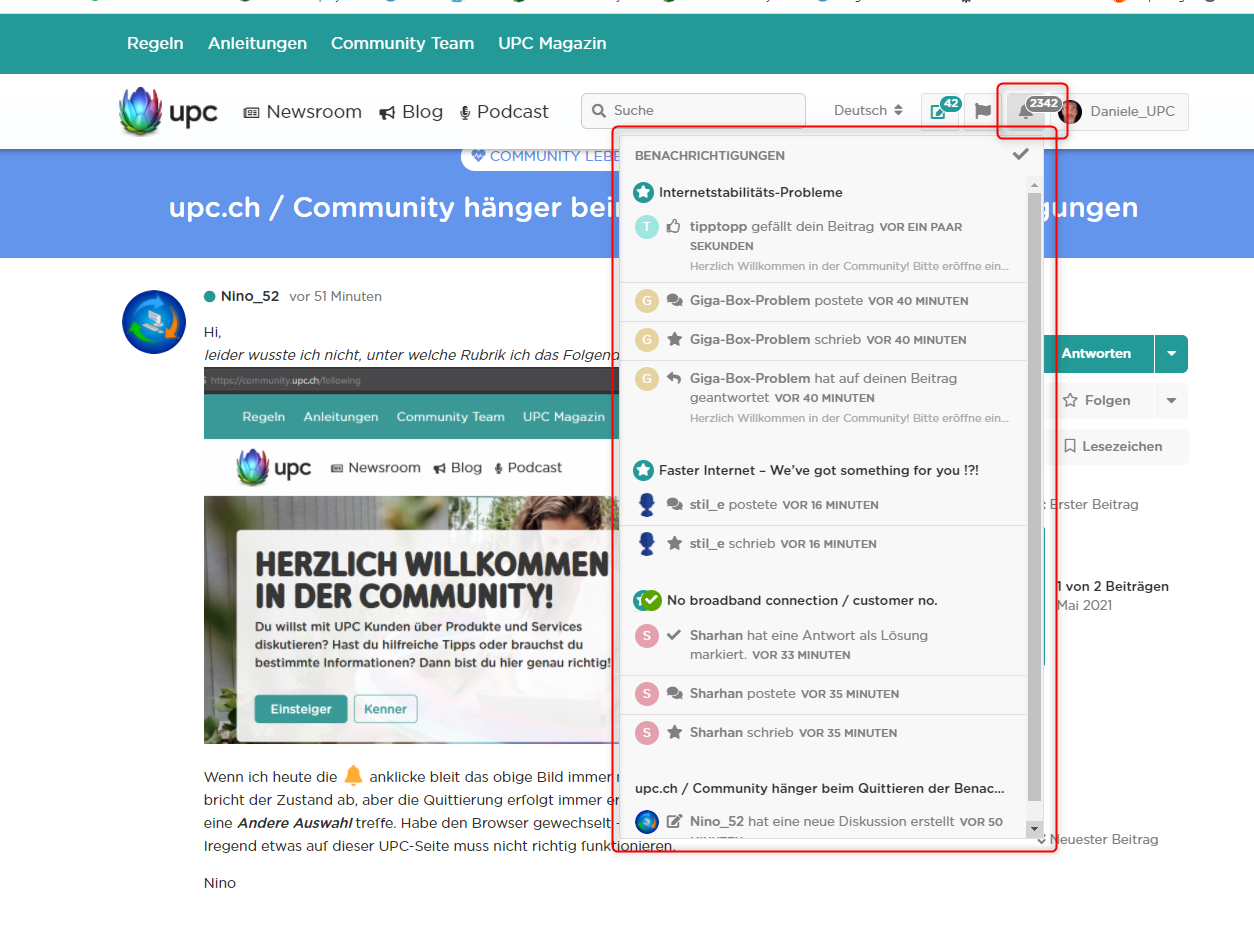Viewport: 1254px width, 946px height.
Task: Mark all notifications as read checkmark
Action: point(1020,154)
